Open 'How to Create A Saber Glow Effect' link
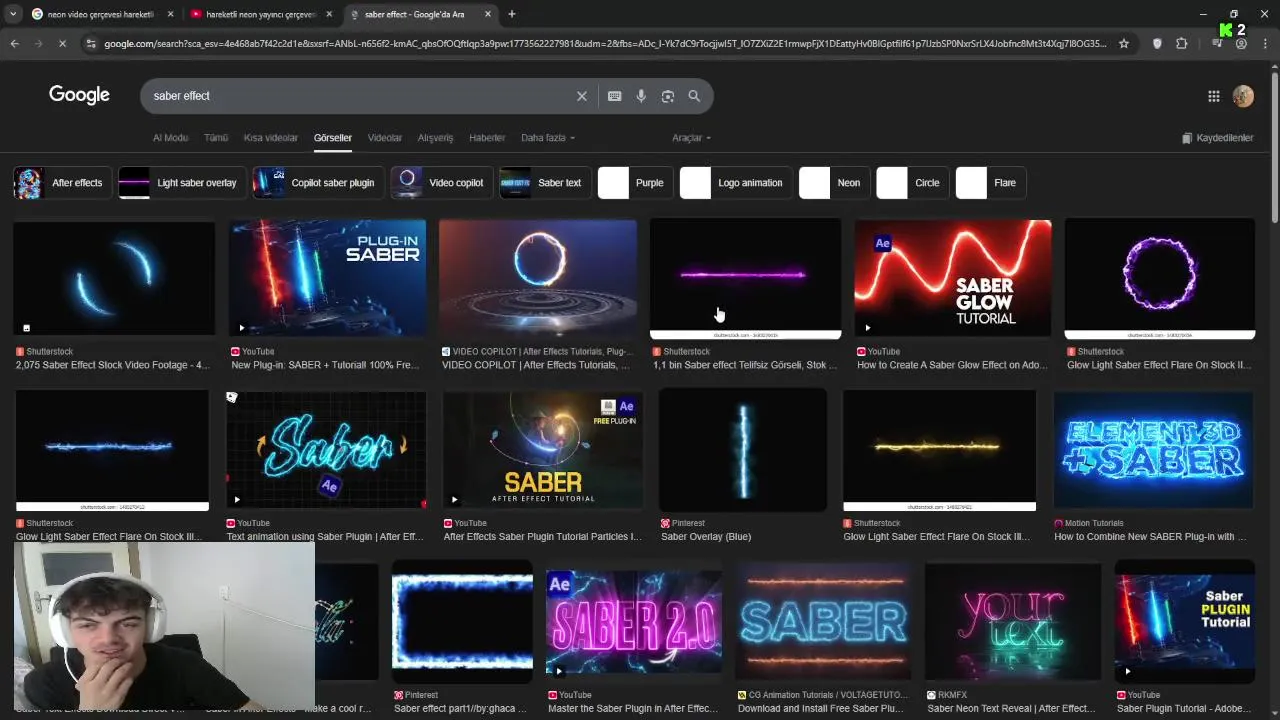This screenshot has height=720, width=1280. tap(952, 365)
